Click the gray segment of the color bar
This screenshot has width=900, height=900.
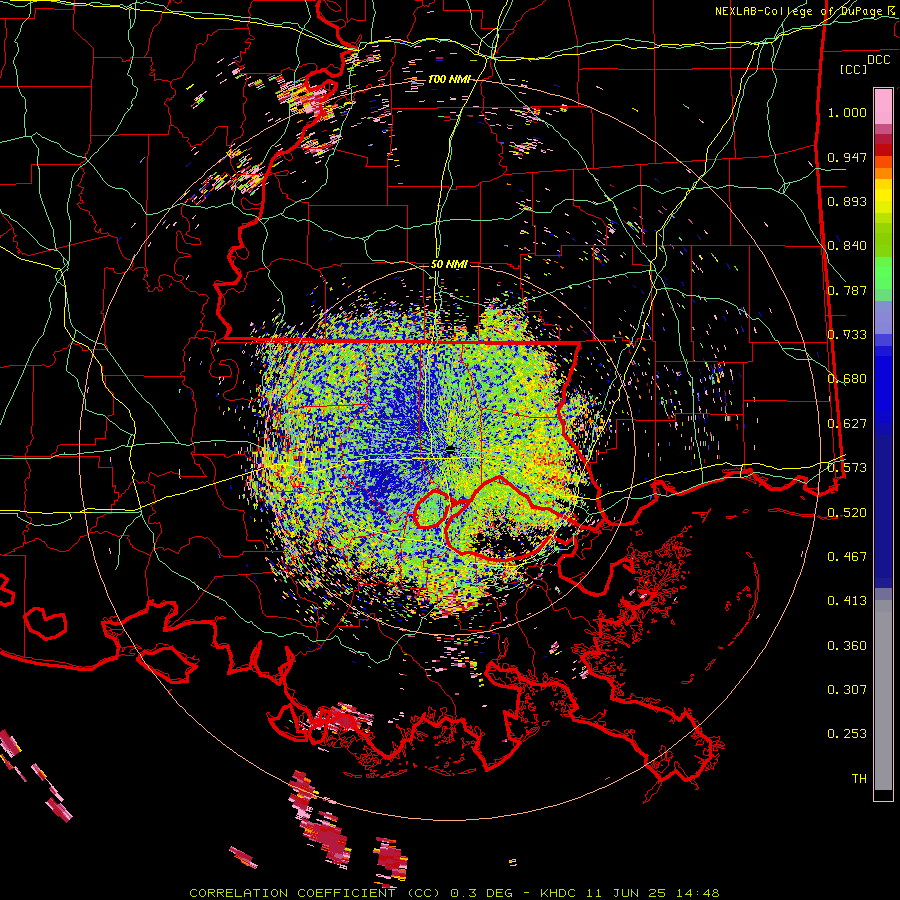883,695
